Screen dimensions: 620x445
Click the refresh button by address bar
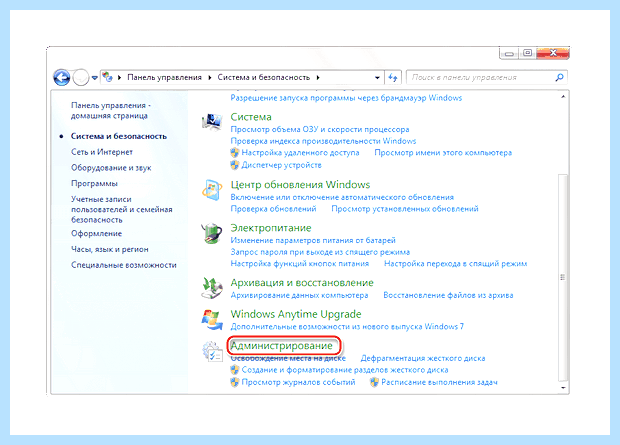(393, 78)
